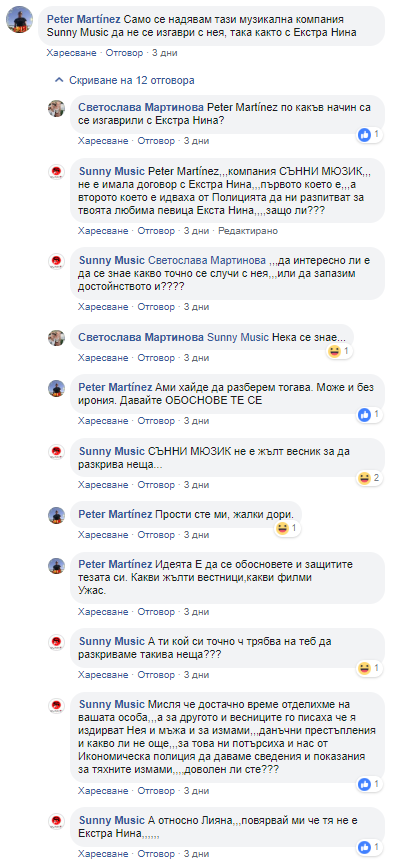Click Отговор under the Лияна comment
The image size is (406, 865).
156,853
